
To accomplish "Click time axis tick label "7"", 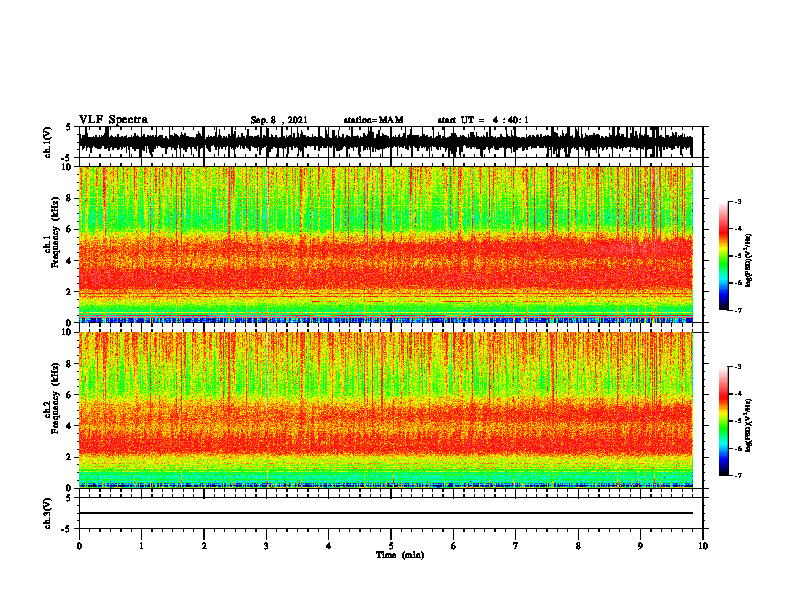I will pos(516,546).
